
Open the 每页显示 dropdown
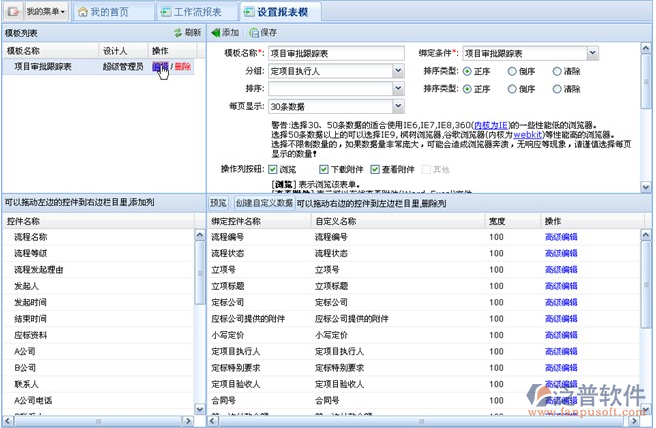pyautogui.click(x=398, y=105)
